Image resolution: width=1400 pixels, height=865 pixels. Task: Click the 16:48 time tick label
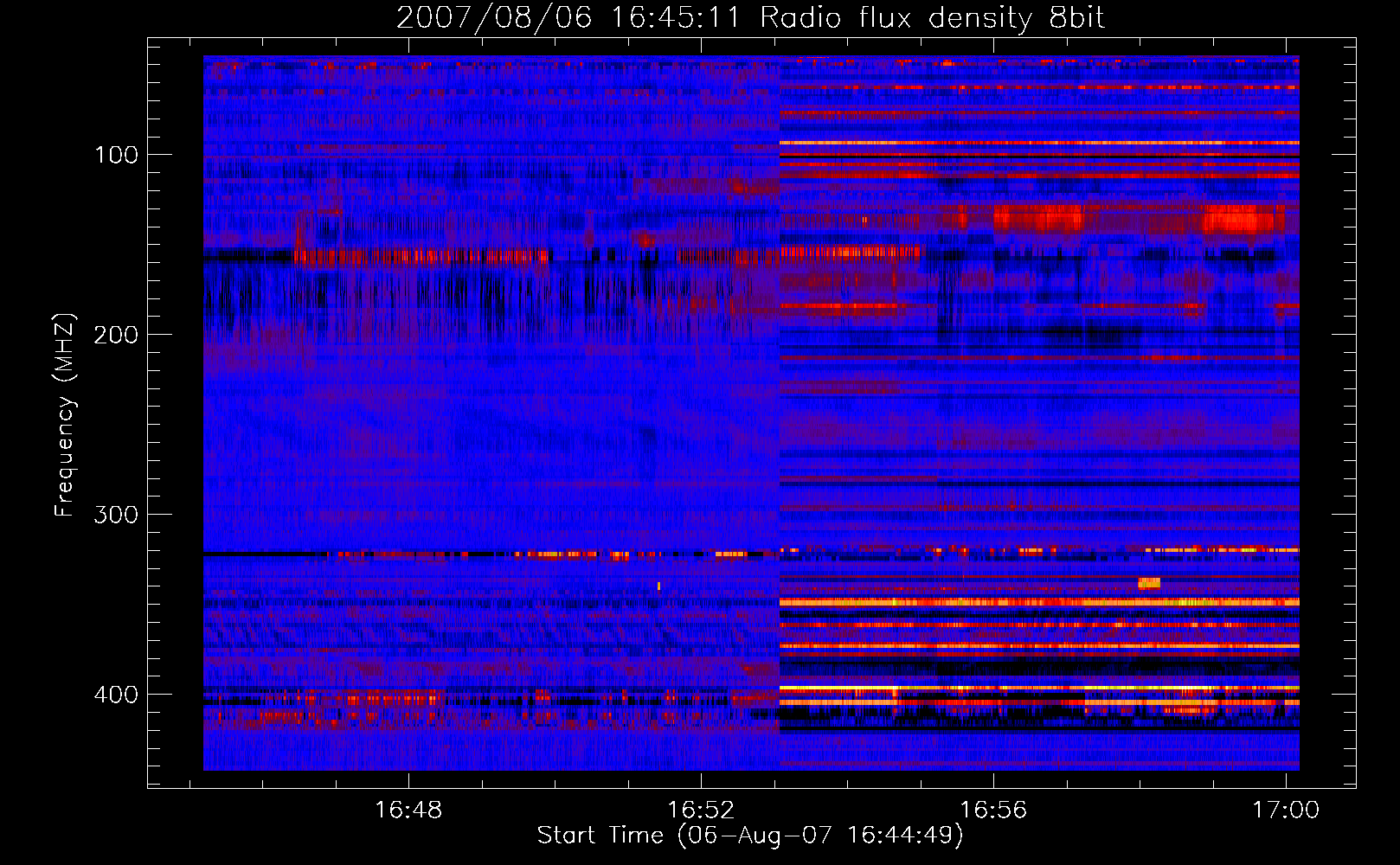pyautogui.click(x=409, y=810)
